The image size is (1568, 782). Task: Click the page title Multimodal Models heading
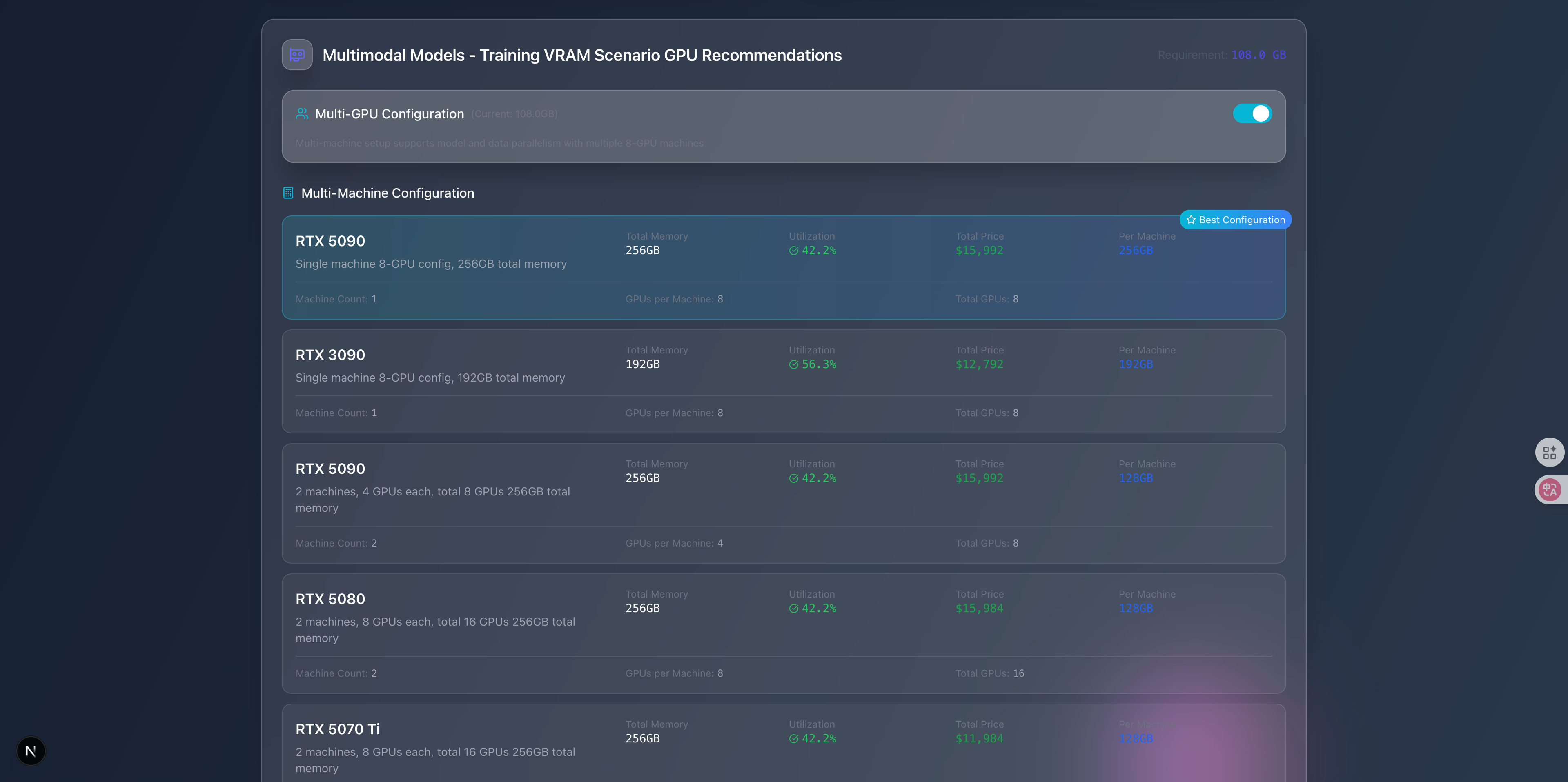tap(582, 55)
